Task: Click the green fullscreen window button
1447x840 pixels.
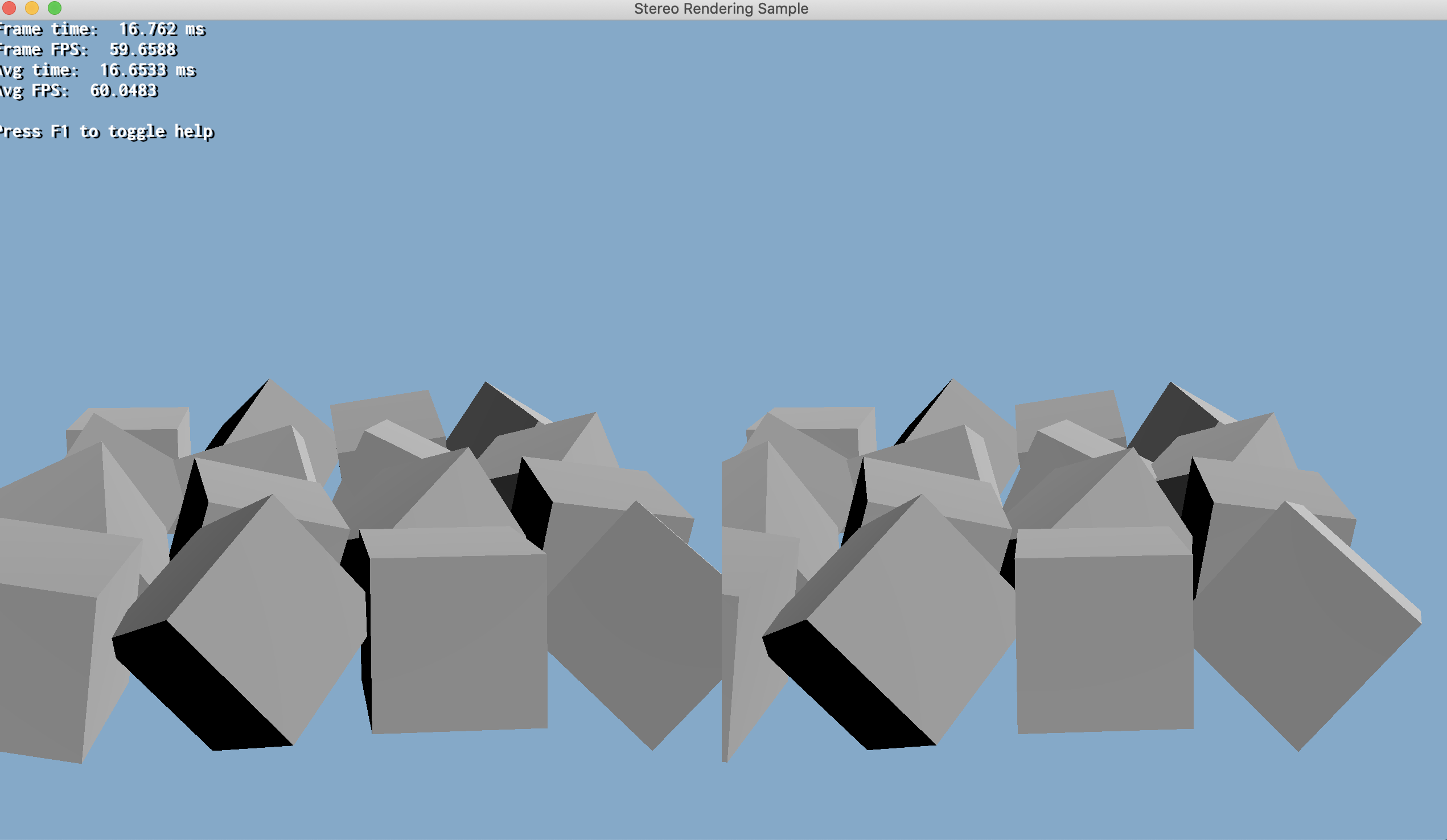Action: 55,8
